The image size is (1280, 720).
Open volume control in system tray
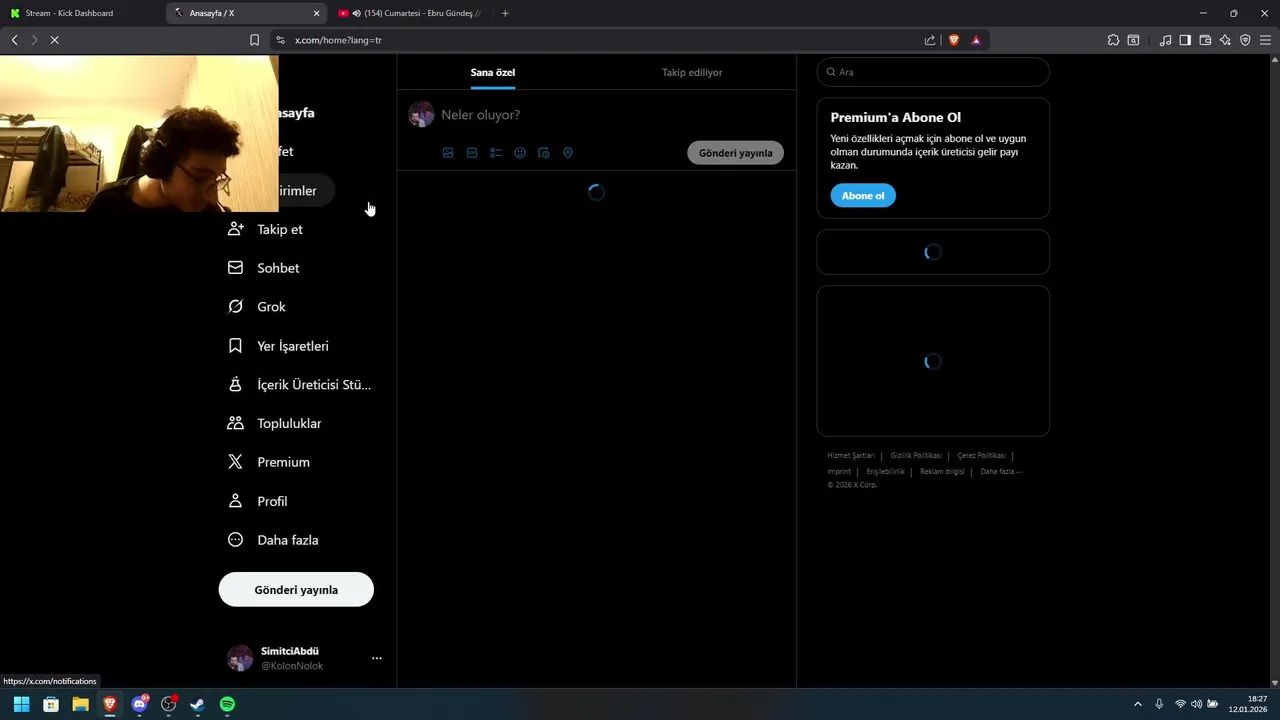[1196, 704]
